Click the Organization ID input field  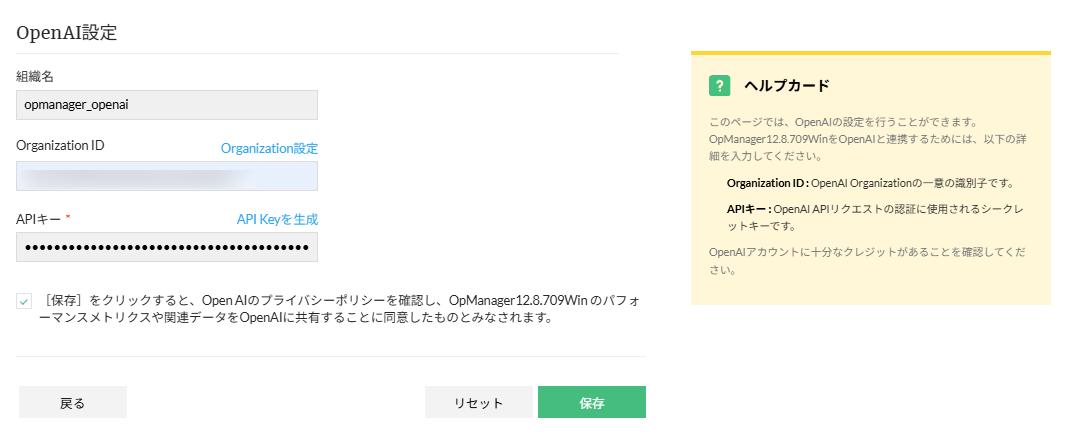[167, 176]
